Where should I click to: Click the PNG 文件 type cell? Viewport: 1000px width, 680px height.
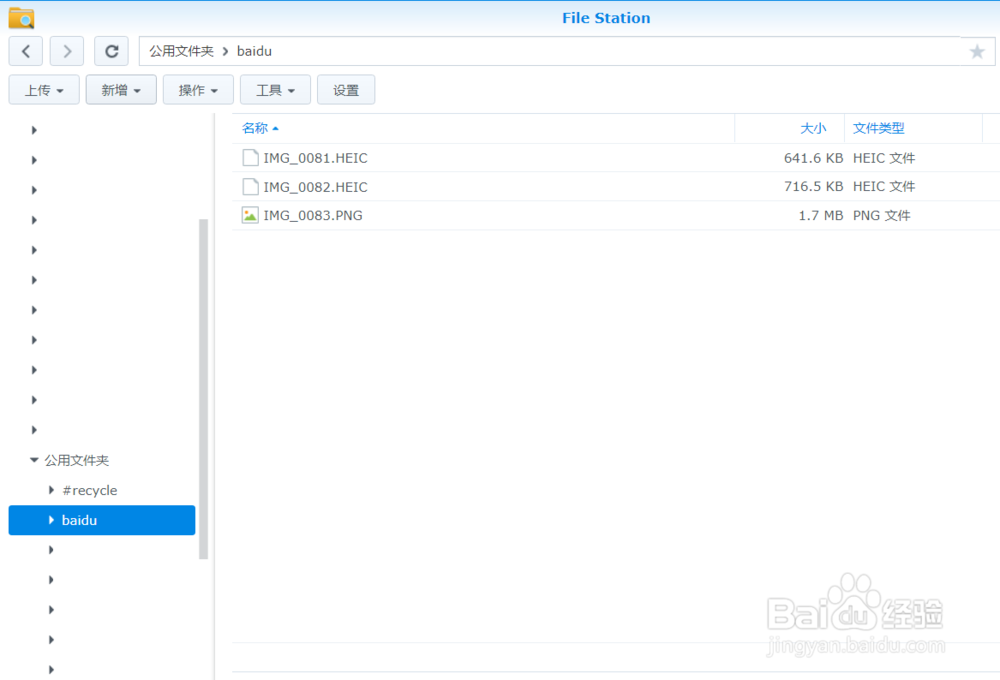tap(881, 216)
